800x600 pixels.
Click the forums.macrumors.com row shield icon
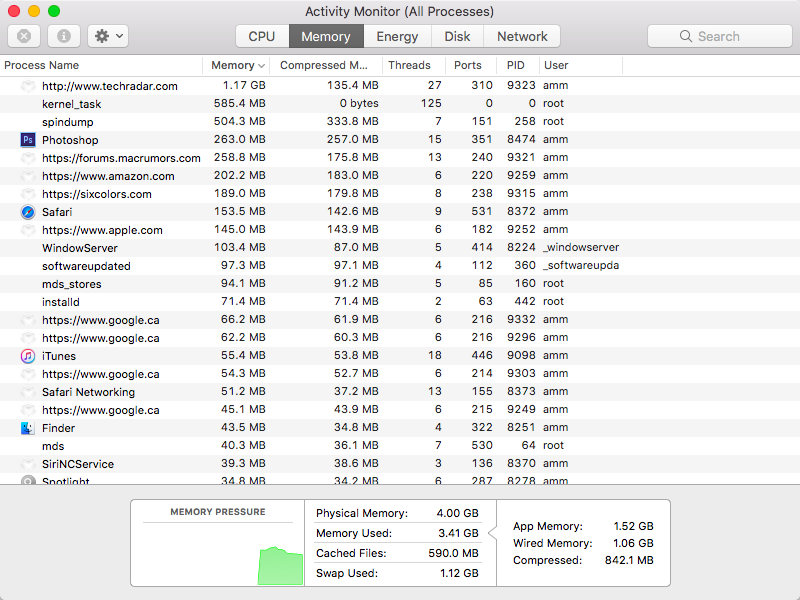point(28,158)
